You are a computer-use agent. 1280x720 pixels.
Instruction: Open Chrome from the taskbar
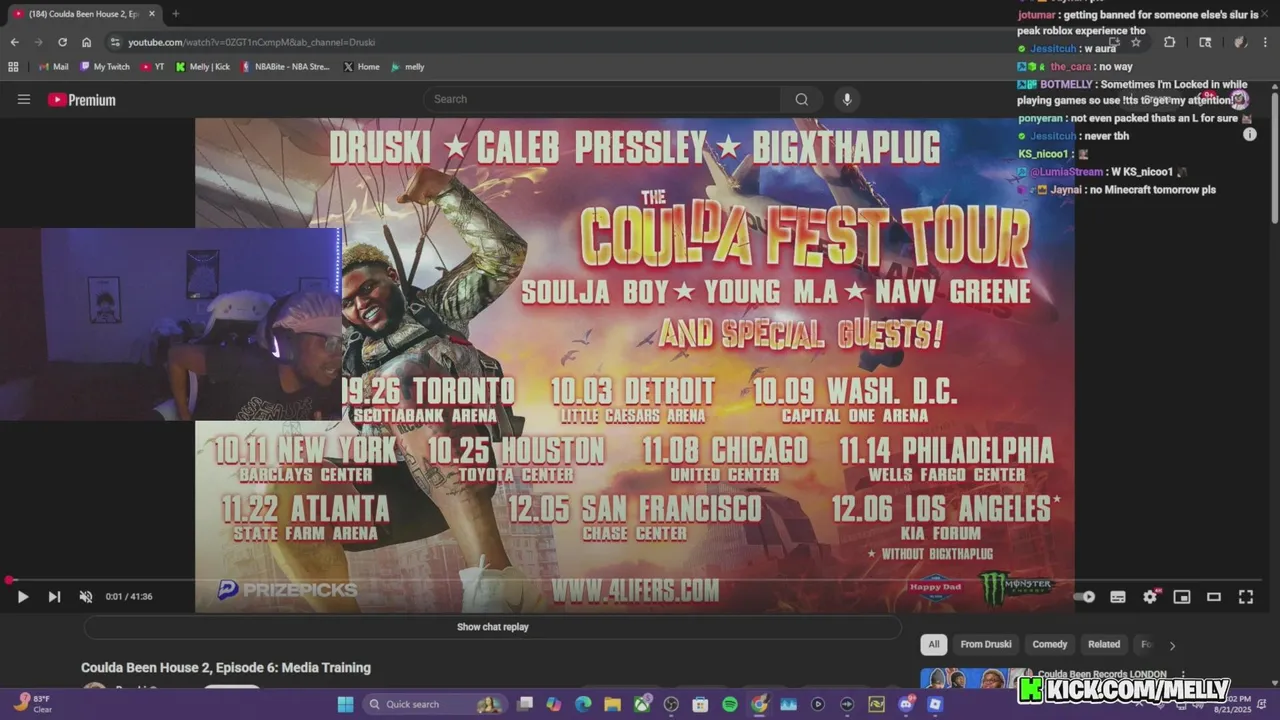pos(759,704)
